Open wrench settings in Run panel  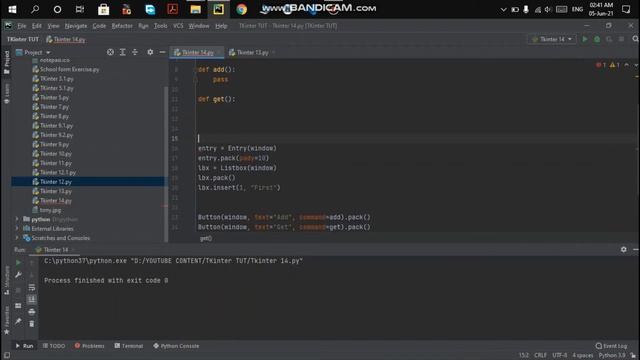tap(18, 275)
